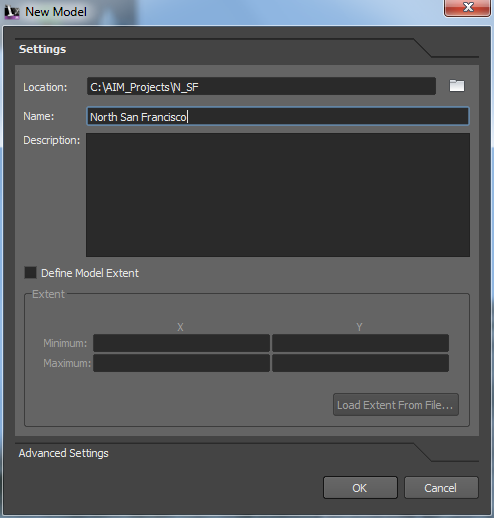The width and height of the screenshot is (494, 518).
Task: Select the Maximum X extent field
Action: tap(181, 363)
